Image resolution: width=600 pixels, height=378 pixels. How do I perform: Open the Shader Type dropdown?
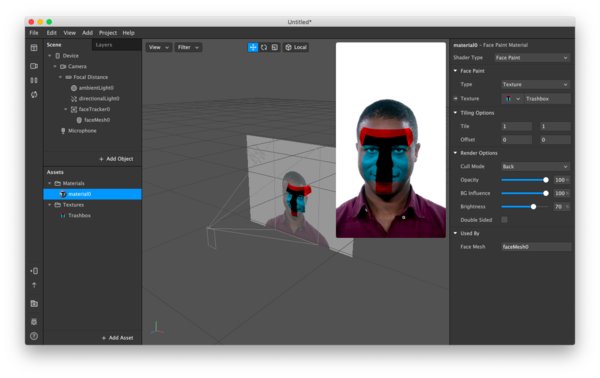(532, 58)
